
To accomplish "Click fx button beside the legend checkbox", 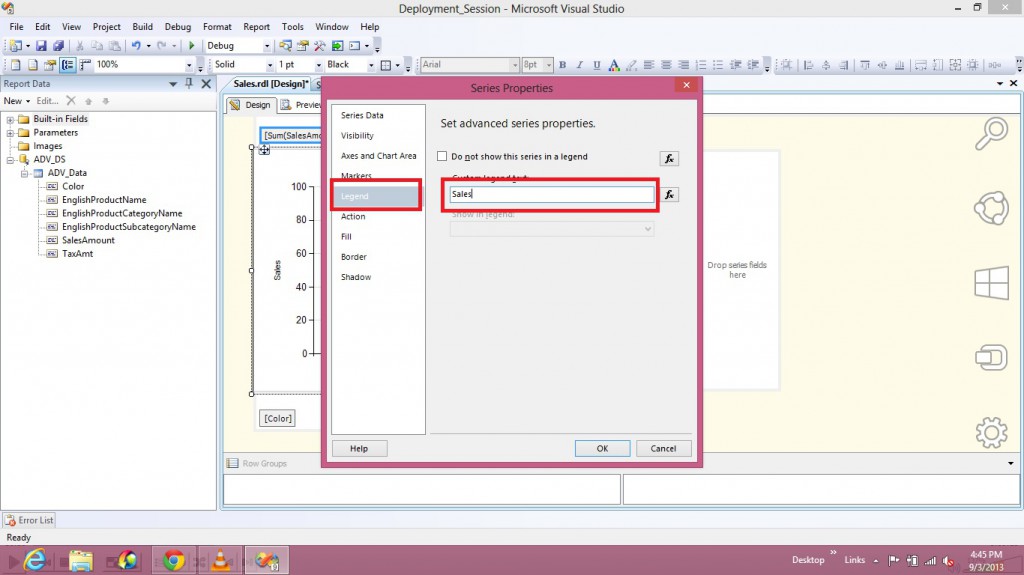I will [670, 158].
